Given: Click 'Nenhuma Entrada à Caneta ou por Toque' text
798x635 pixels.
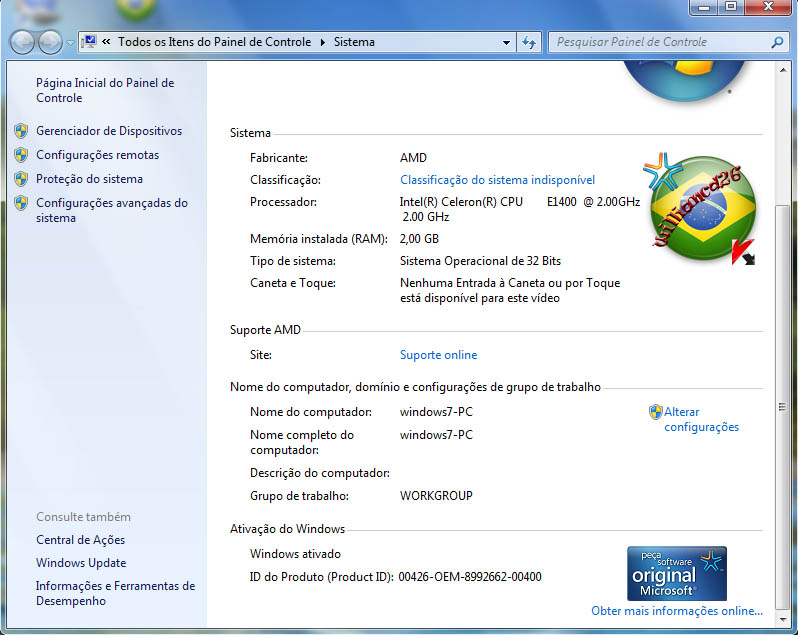Looking at the screenshot, I should [x=510, y=283].
